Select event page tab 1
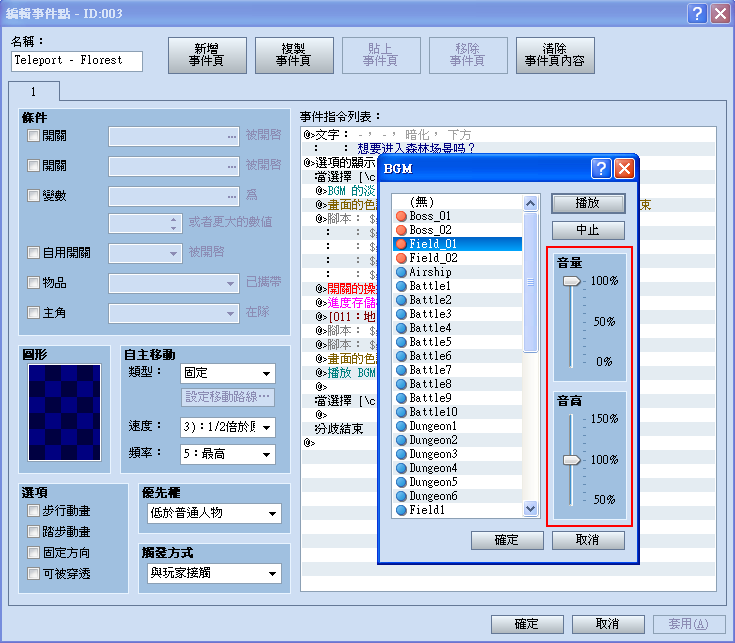The height and width of the screenshot is (643, 735). (34, 91)
